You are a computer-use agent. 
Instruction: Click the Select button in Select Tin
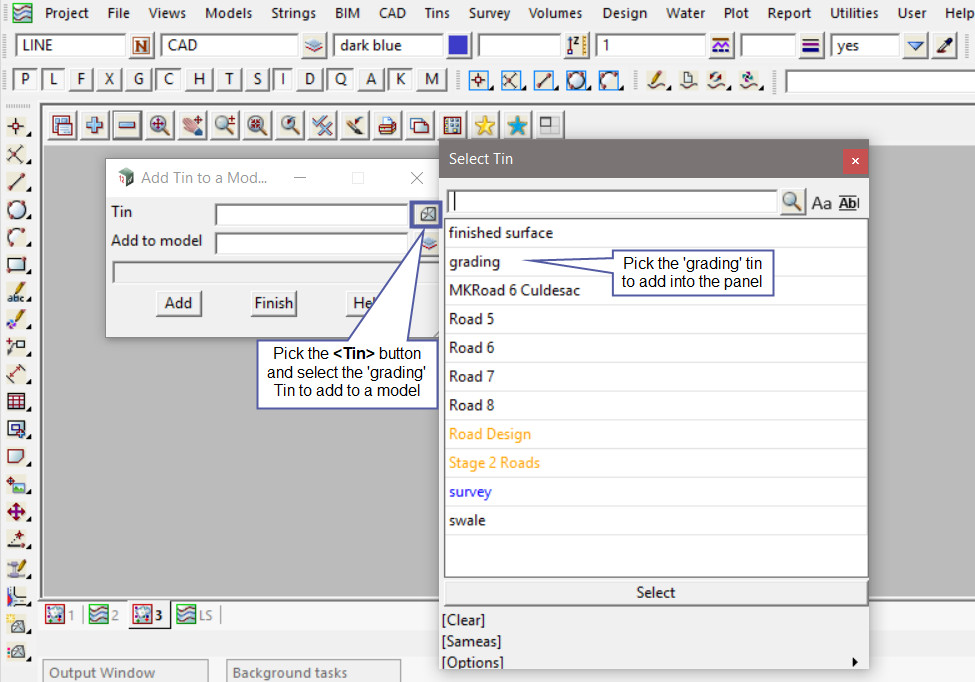655,592
